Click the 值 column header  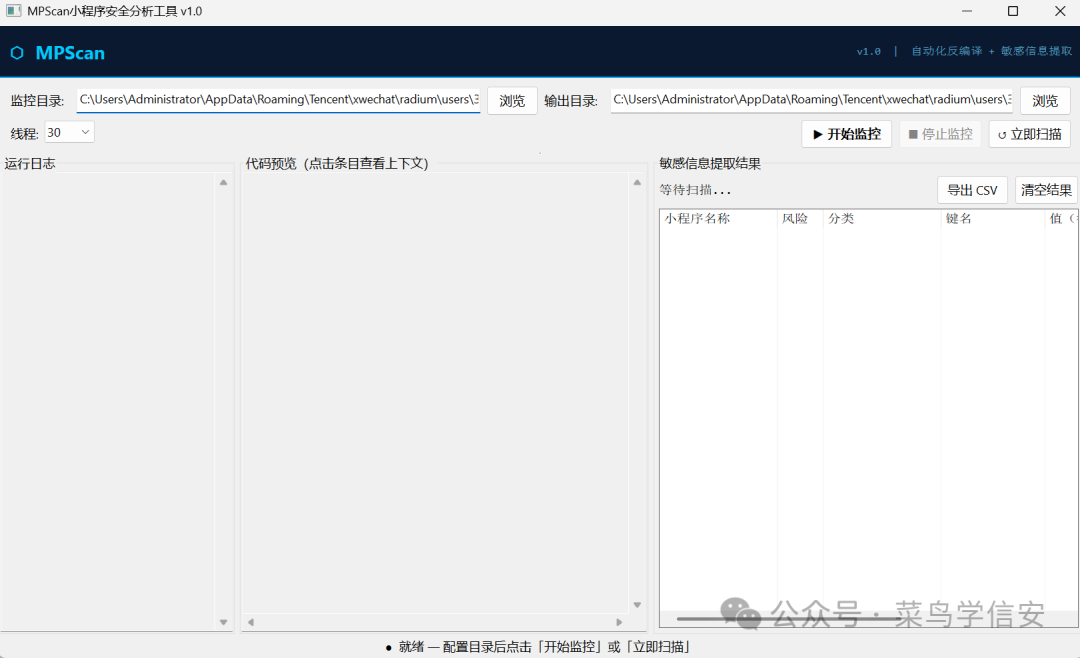(1060, 218)
